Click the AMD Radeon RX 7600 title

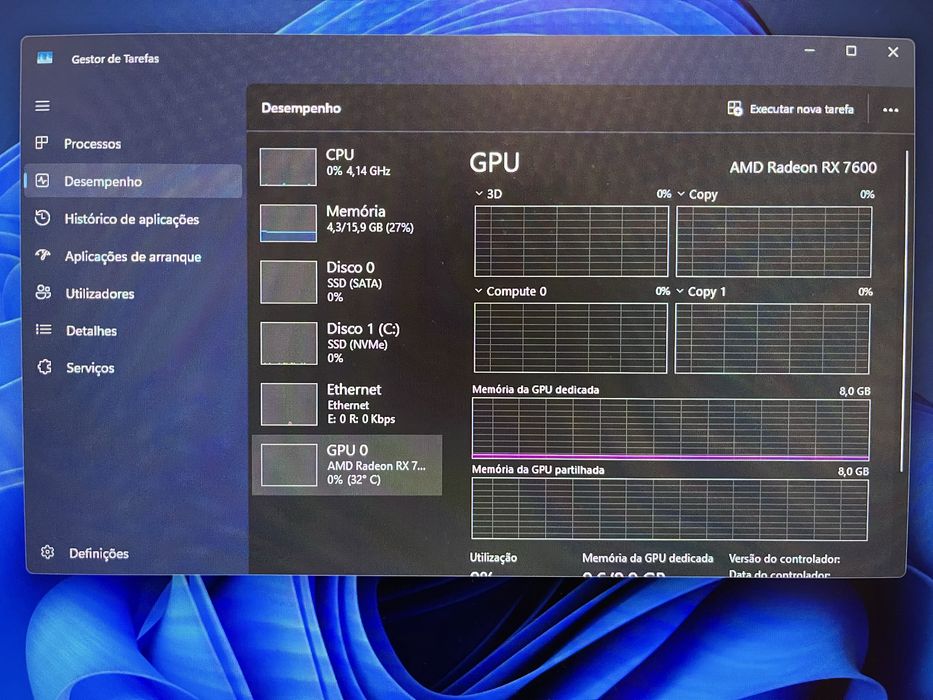point(803,167)
